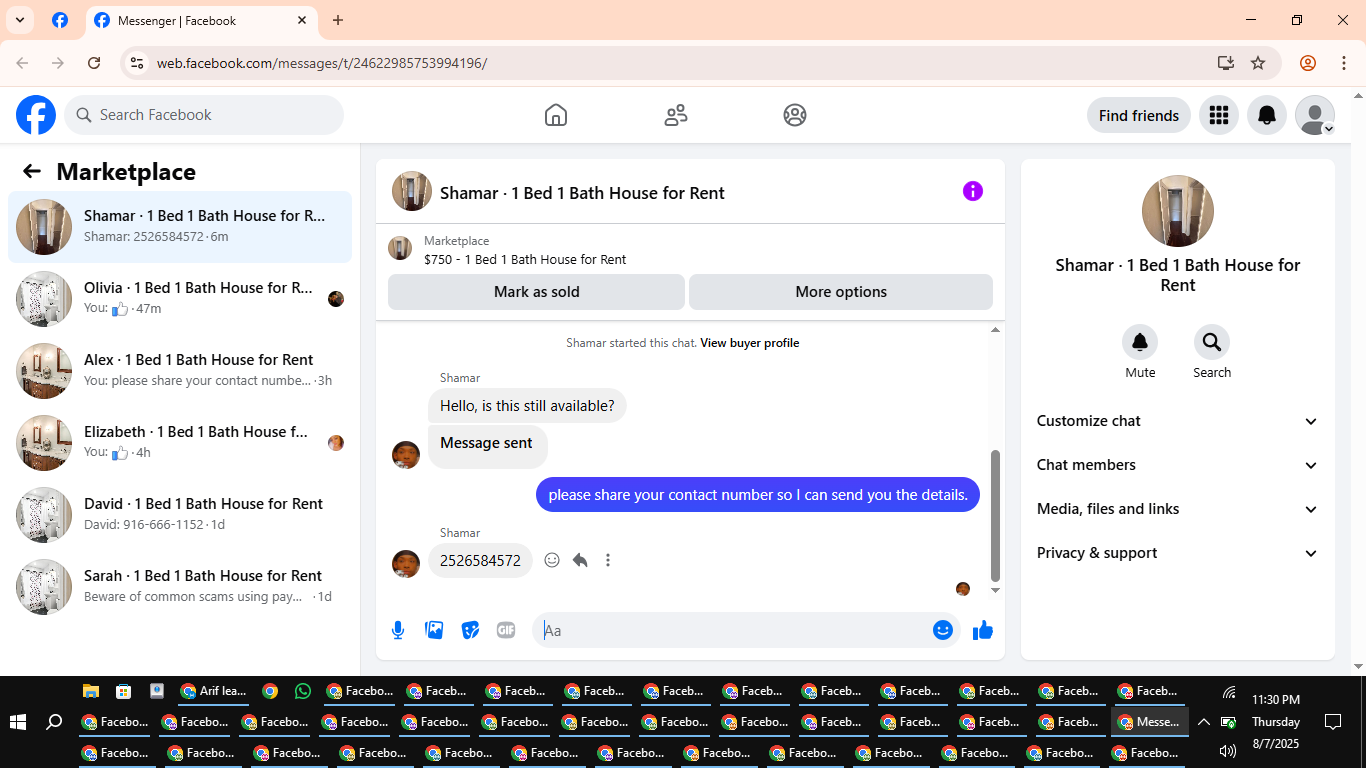Open the emoji picker in the message box
This screenshot has width=1366, height=768.
coord(942,630)
